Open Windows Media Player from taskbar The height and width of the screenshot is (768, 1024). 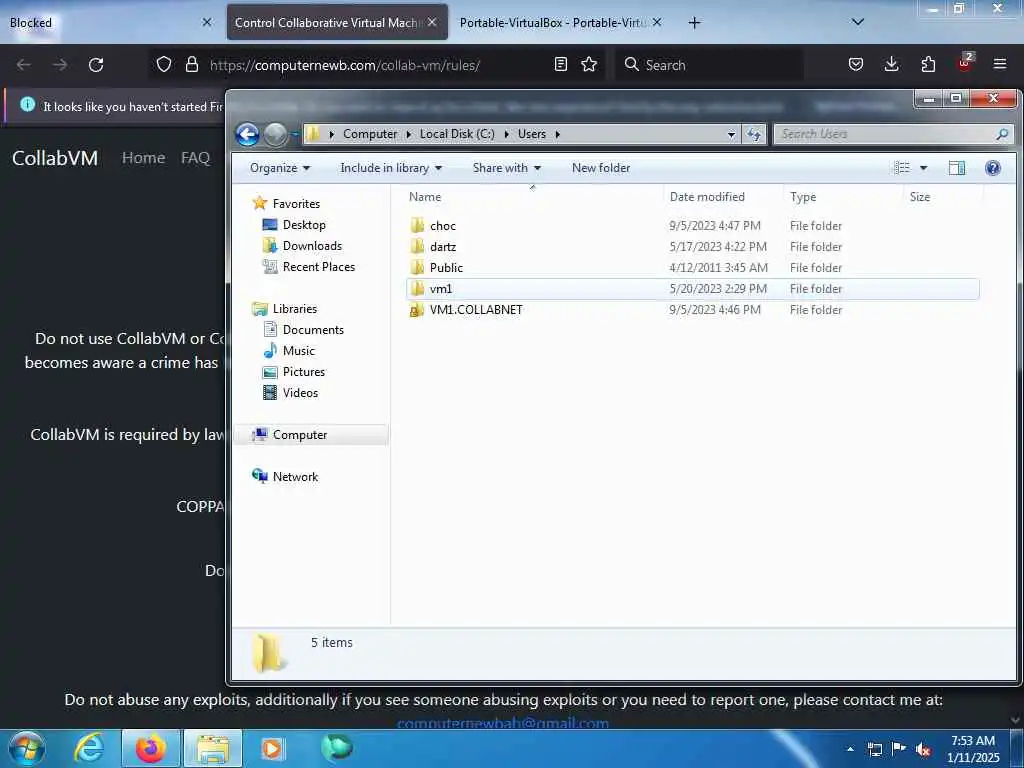[272, 748]
